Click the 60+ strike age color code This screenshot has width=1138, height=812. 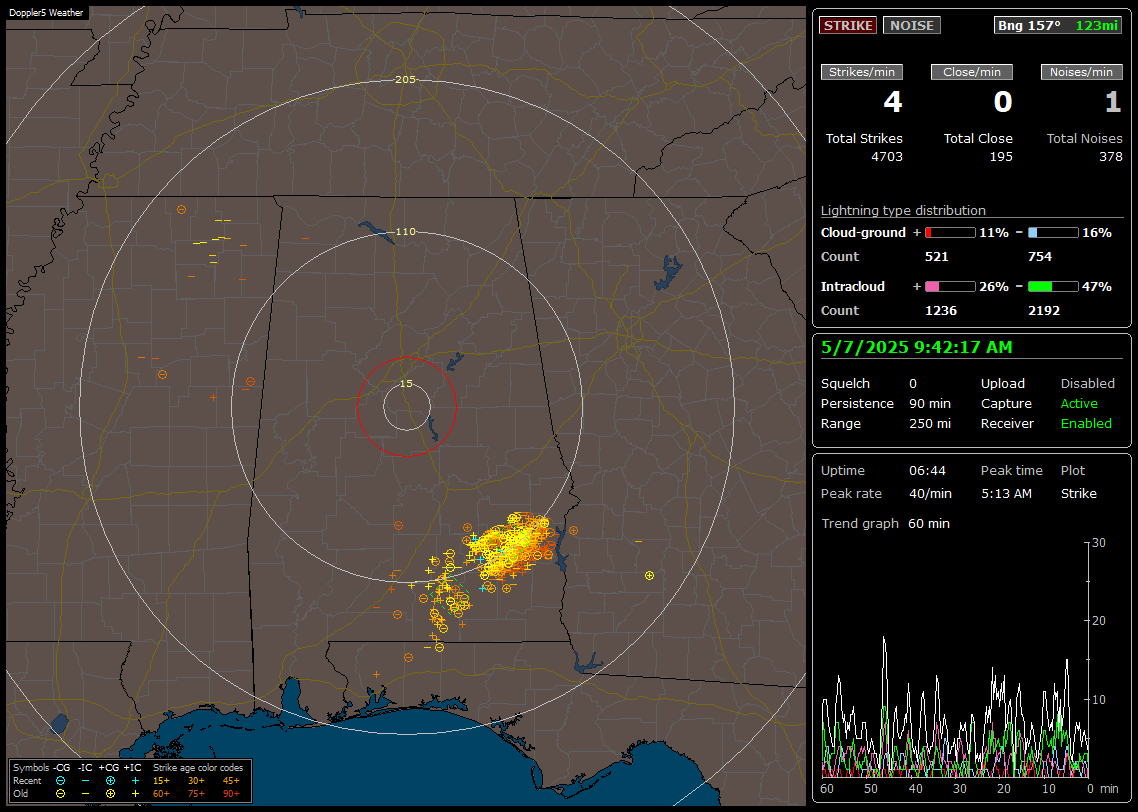pyautogui.click(x=161, y=794)
